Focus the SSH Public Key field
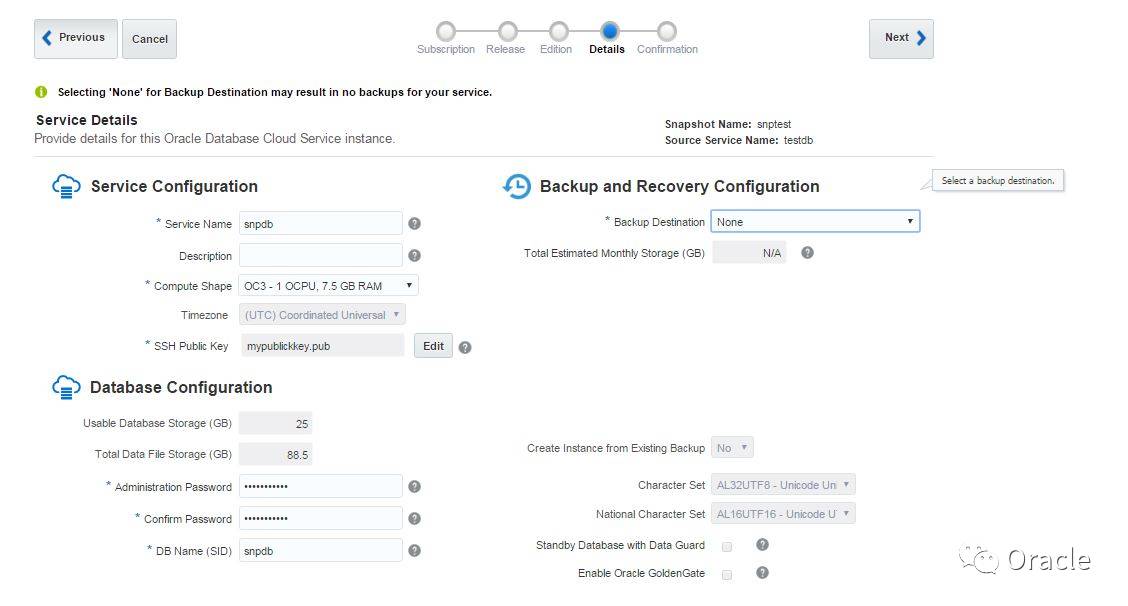 tap(322, 346)
